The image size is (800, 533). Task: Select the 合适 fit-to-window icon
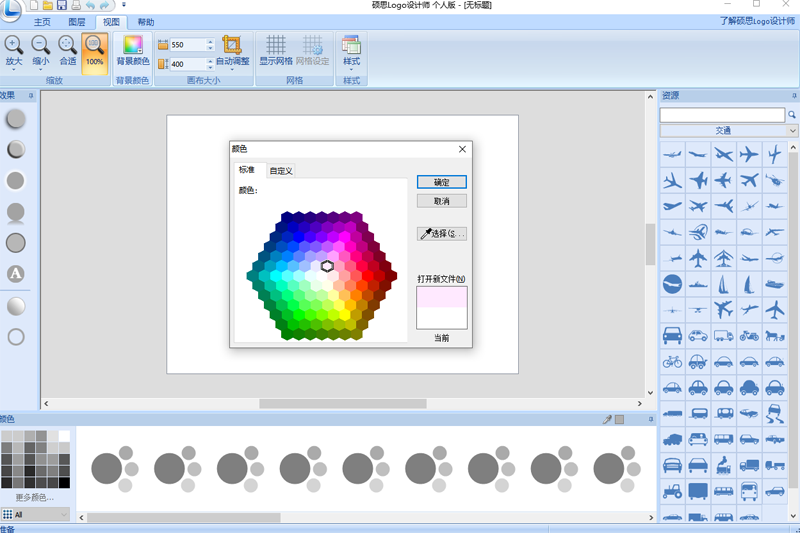click(67, 45)
